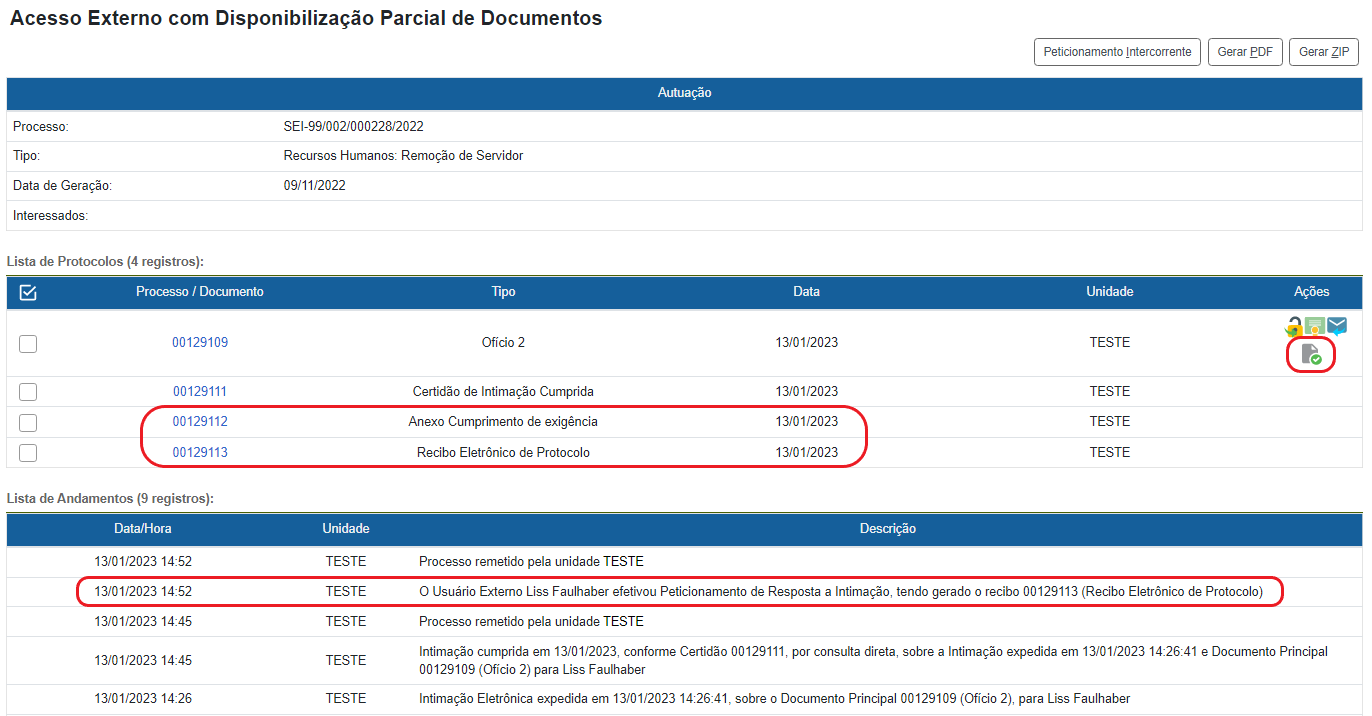1372x716 pixels.
Task: Click the Data column header in protocol list
Action: click(806, 292)
